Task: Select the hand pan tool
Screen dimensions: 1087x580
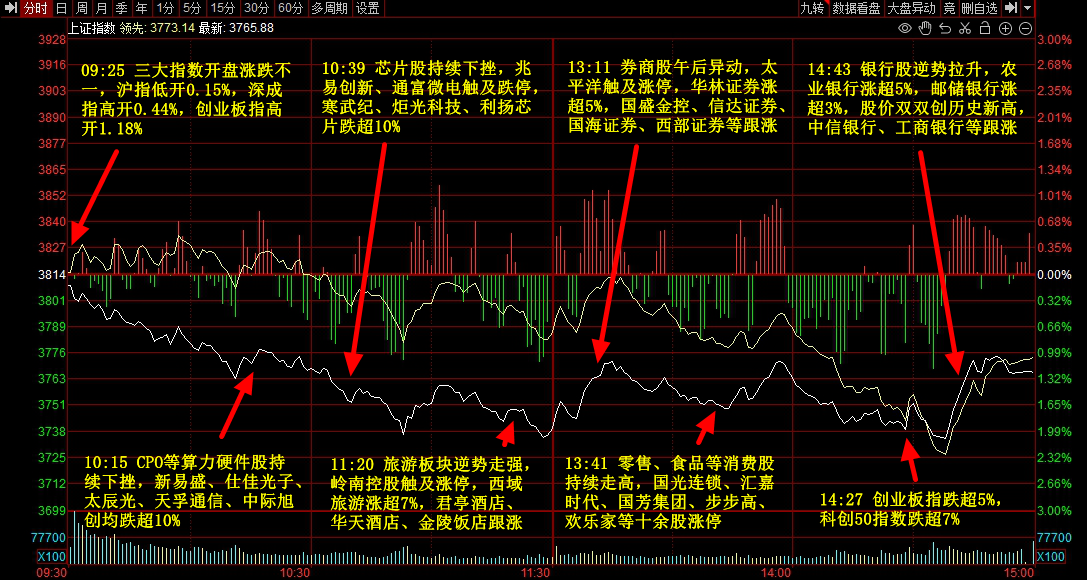Action: (925, 28)
